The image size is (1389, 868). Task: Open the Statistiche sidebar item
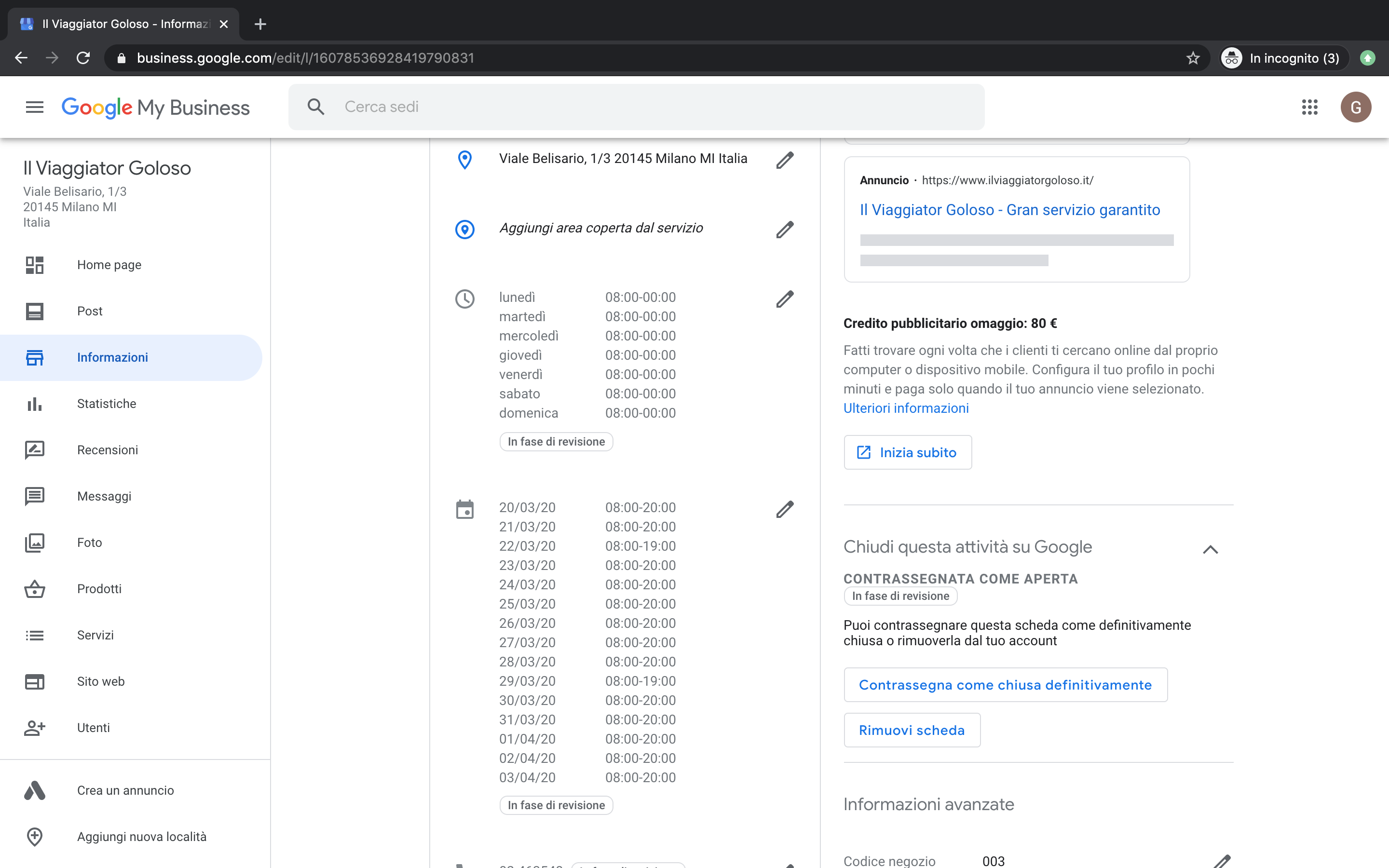[107, 404]
